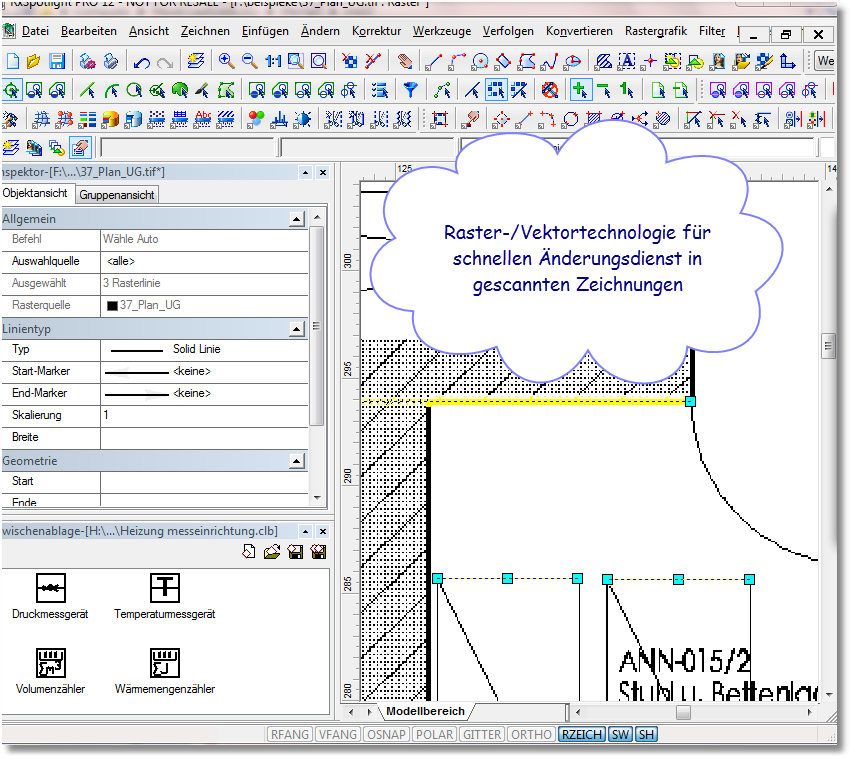The image size is (851, 759).
Task: Select the Pan hand tool
Action: coord(404,62)
